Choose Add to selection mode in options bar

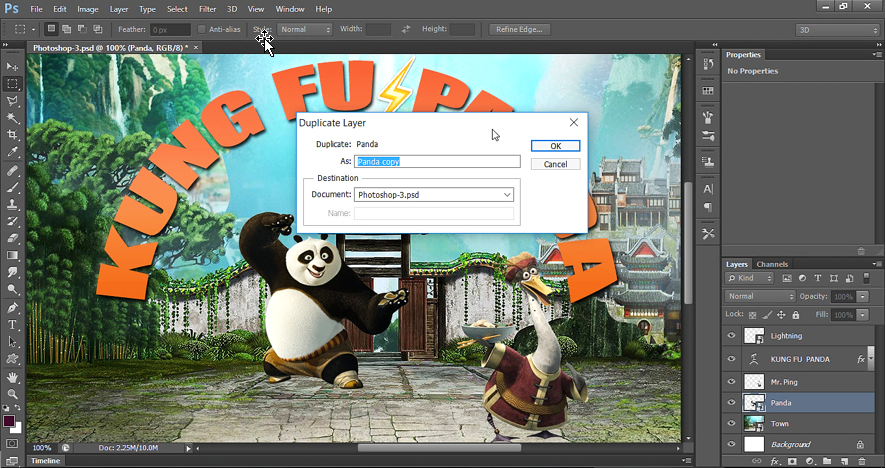click(67, 29)
